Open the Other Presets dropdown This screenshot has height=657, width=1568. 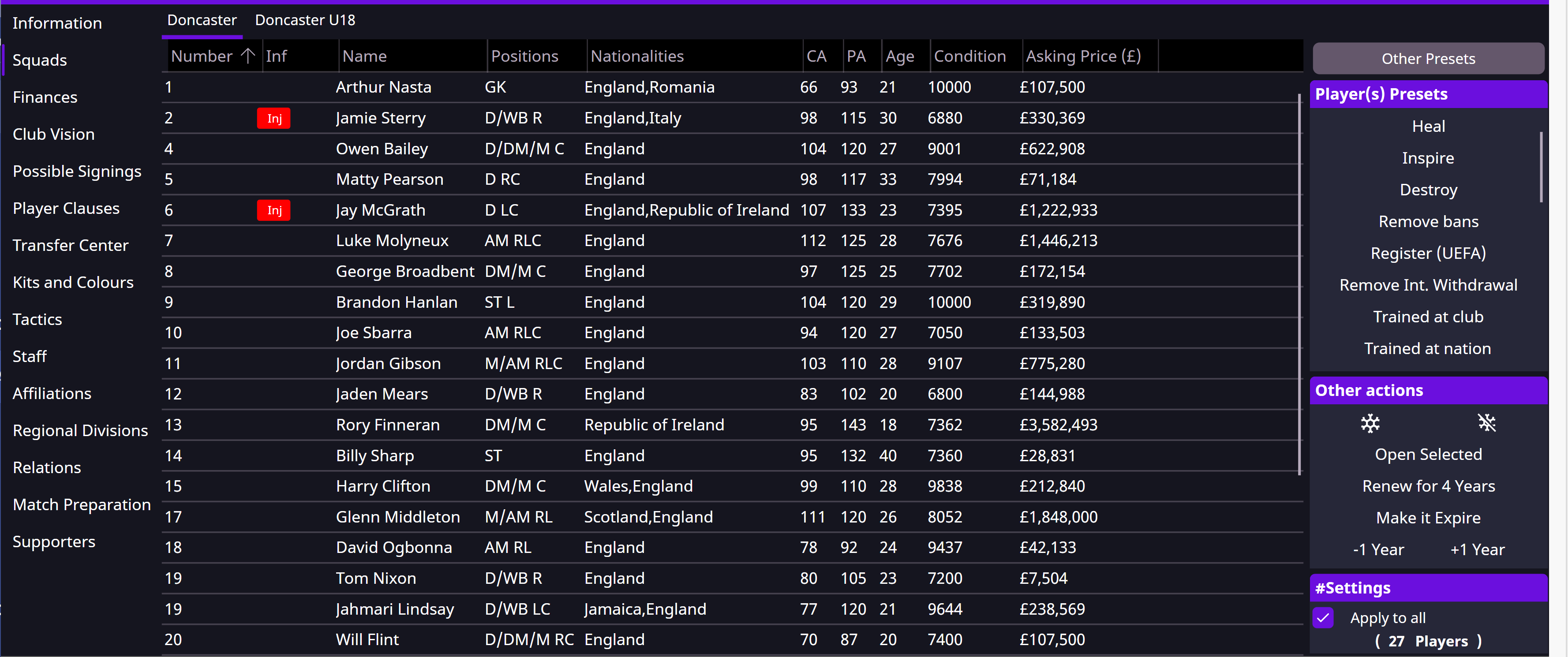click(x=1427, y=58)
